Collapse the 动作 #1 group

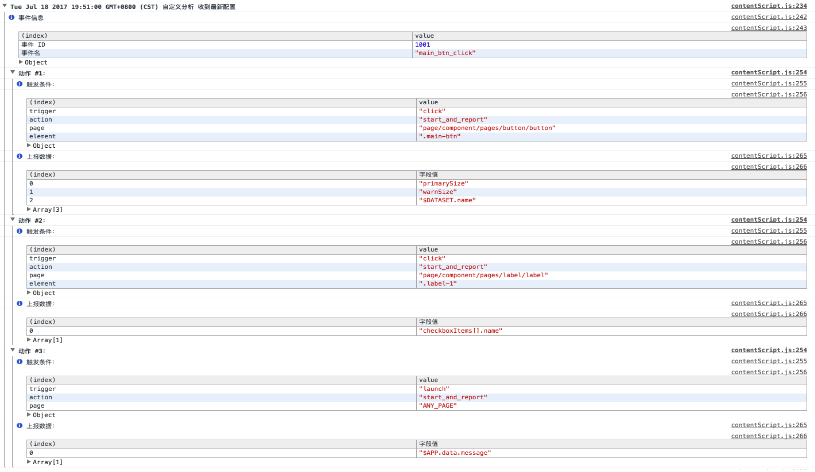click(x=14, y=73)
